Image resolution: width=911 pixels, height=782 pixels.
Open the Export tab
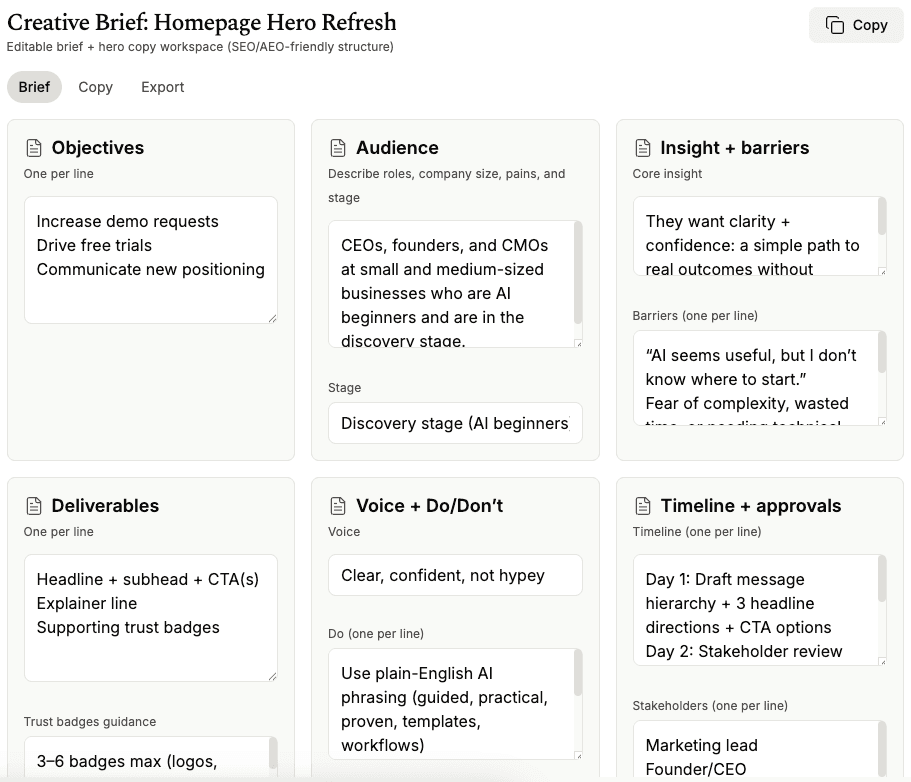tap(162, 87)
